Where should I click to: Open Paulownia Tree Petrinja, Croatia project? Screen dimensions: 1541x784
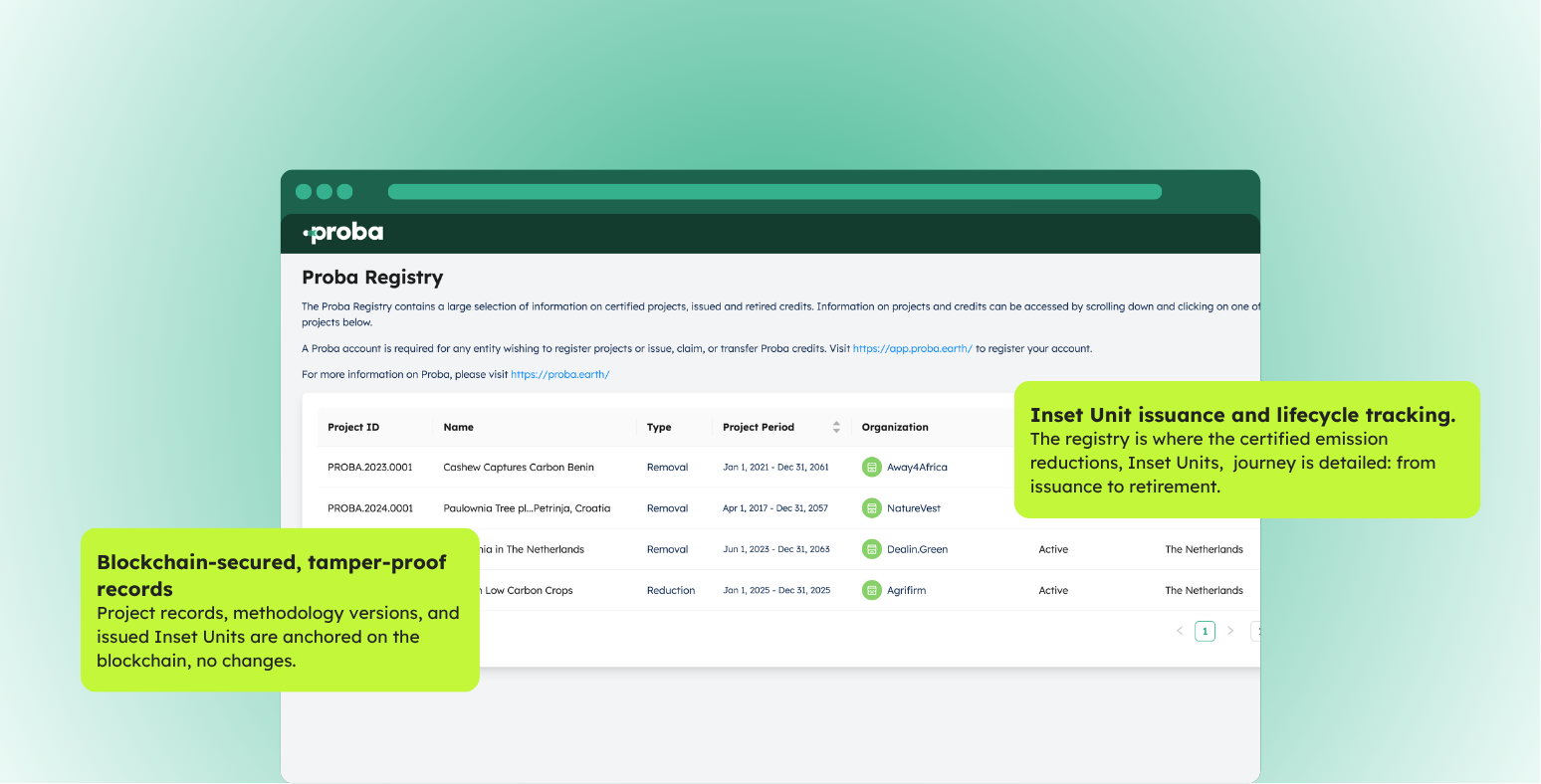click(527, 508)
